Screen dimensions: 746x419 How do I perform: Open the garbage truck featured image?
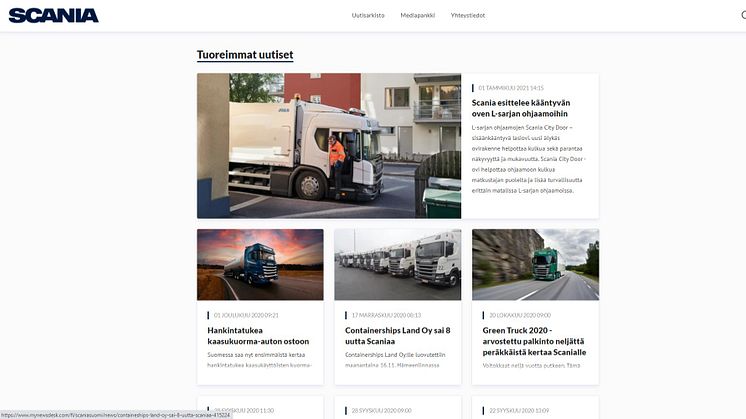[x=328, y=145]
